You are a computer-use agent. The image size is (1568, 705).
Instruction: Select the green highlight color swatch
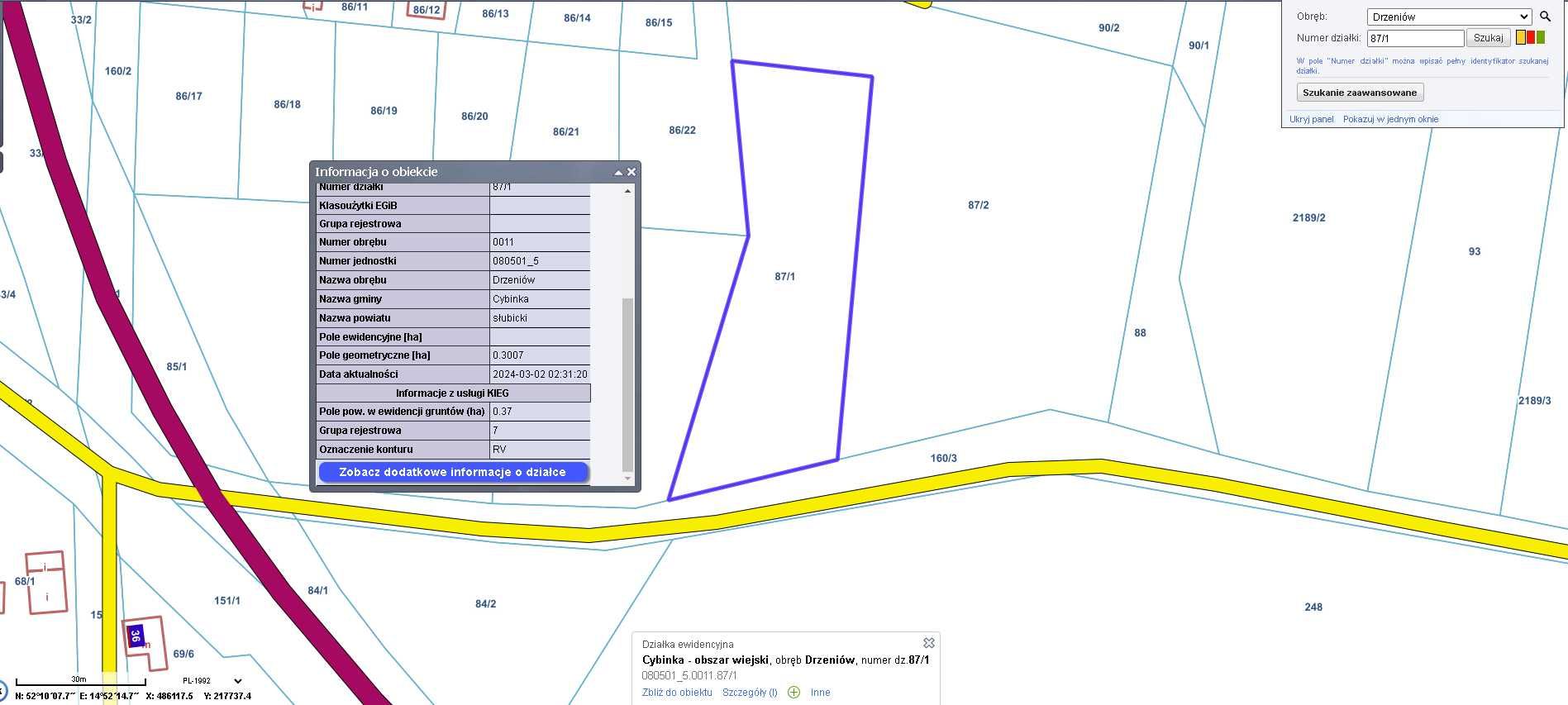pos(1541,38)
